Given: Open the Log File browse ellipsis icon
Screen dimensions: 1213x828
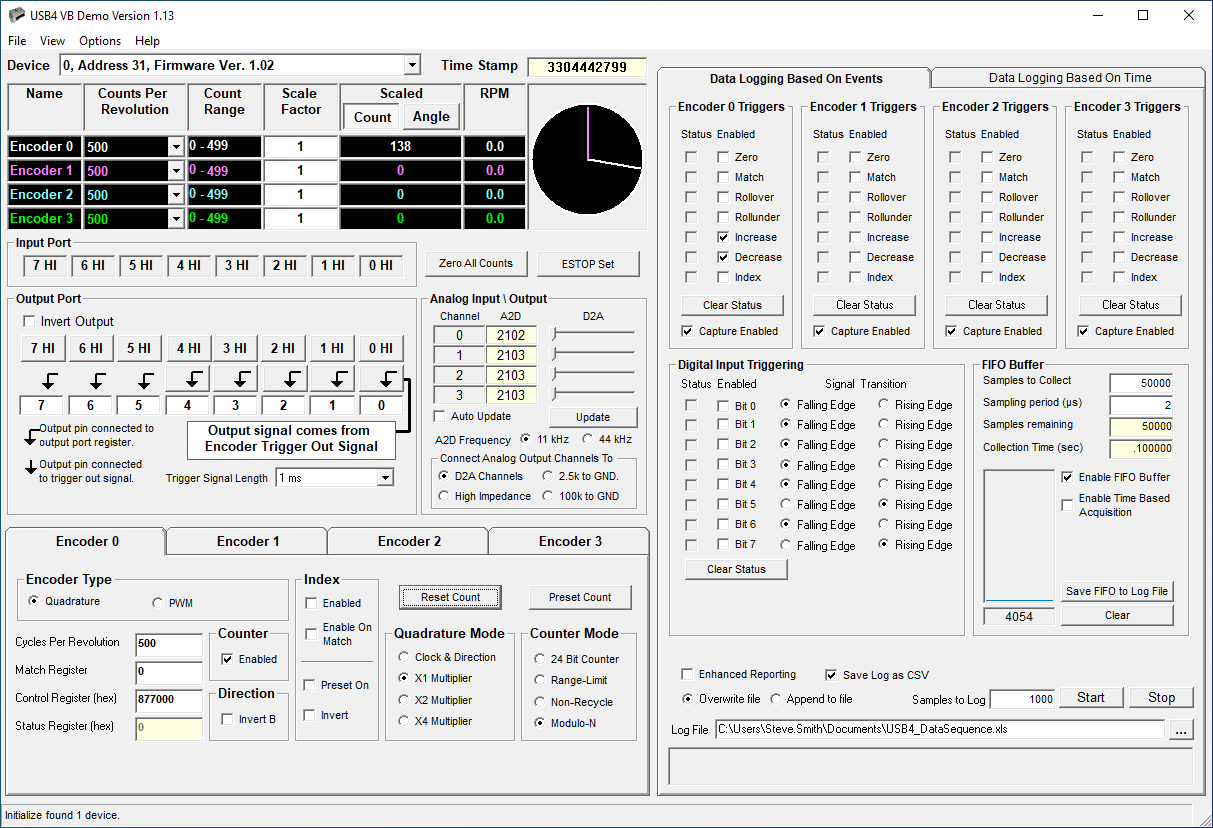Looking at the screenshot, I should point(1181,729).
